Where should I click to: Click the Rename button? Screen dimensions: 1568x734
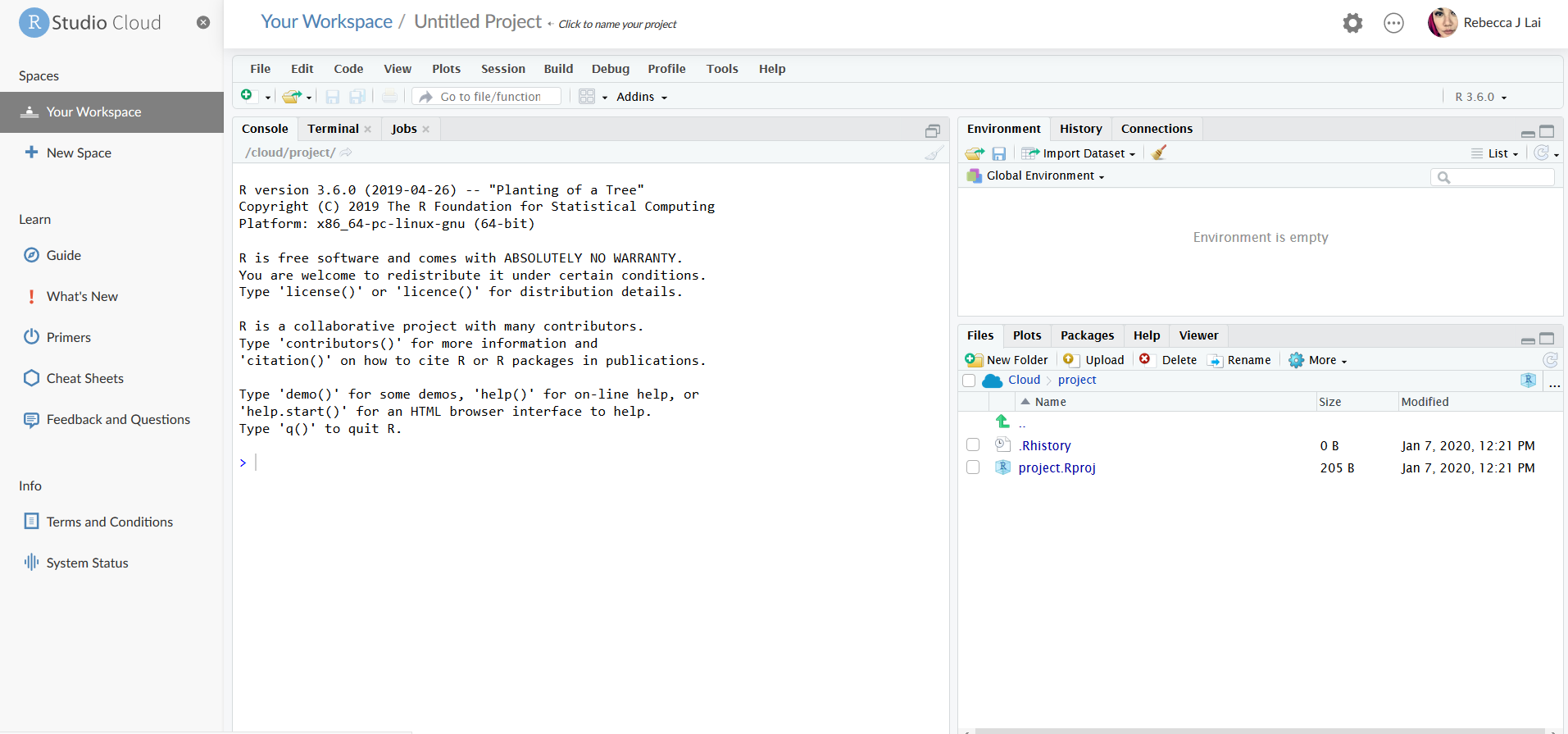click(1239, 360)
